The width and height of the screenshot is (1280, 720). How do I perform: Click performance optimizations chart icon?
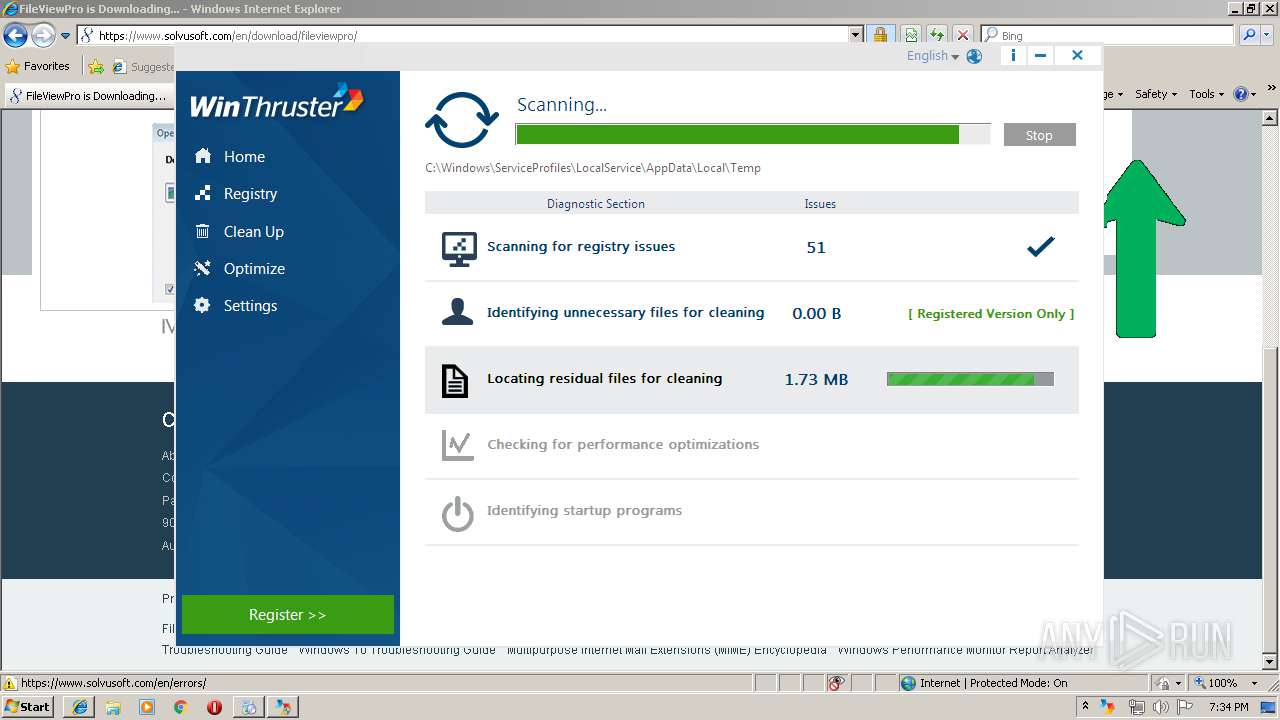click(x=457, y=445)
